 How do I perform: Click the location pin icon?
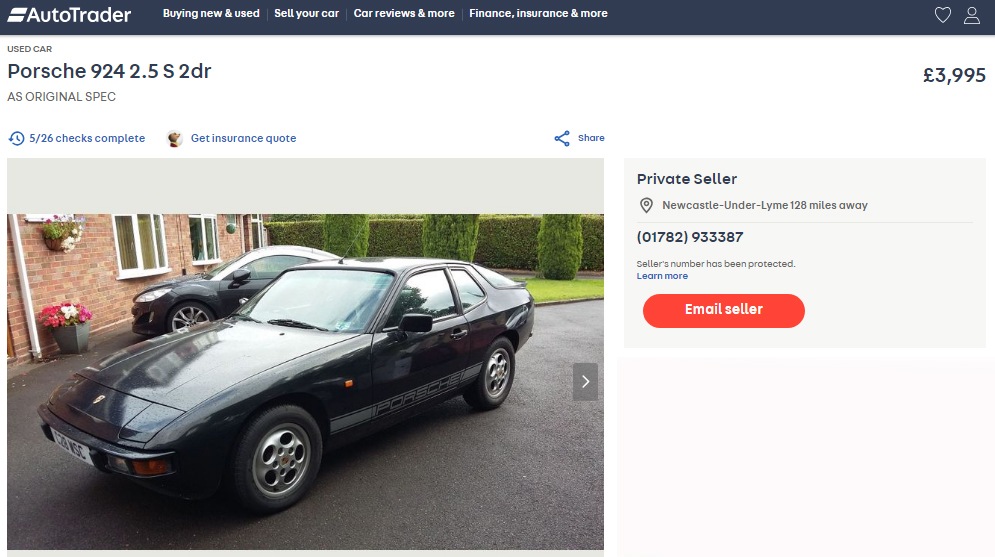[x=646, y=206]
